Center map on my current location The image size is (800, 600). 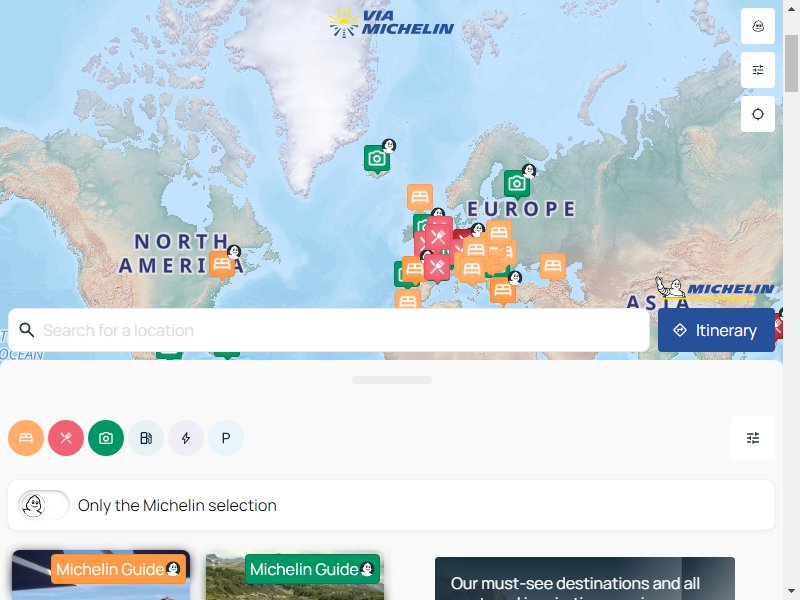[x=758, y=114]
